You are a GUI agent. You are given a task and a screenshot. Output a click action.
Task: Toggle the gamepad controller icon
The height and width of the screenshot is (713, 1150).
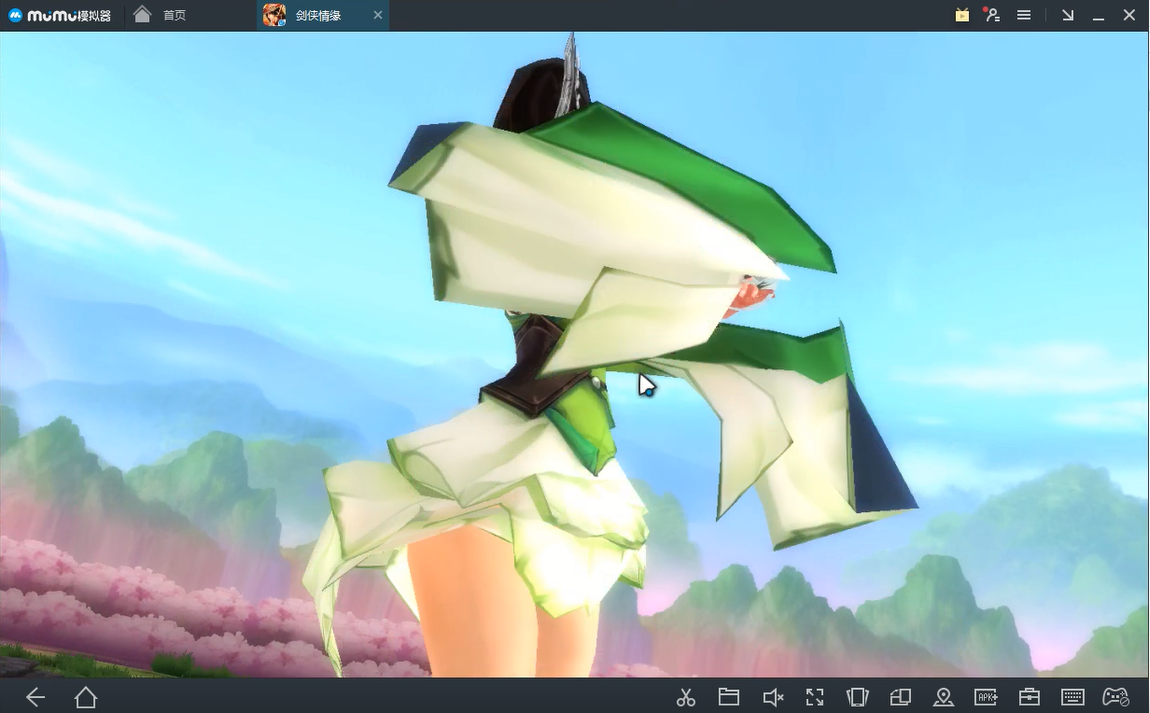(x=1116, y=697)
